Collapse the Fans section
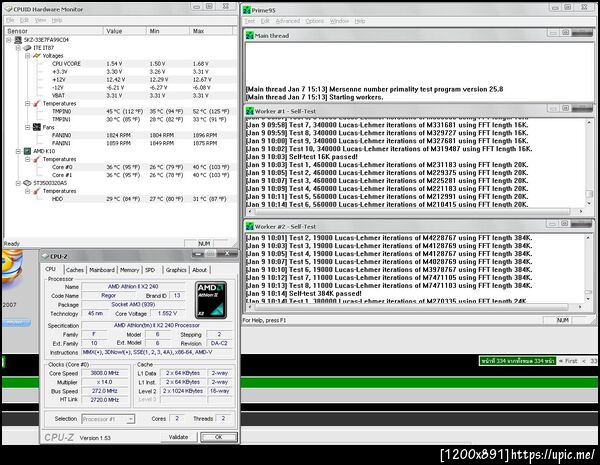This screenshot has width=600, height=465. click(28, 127)
